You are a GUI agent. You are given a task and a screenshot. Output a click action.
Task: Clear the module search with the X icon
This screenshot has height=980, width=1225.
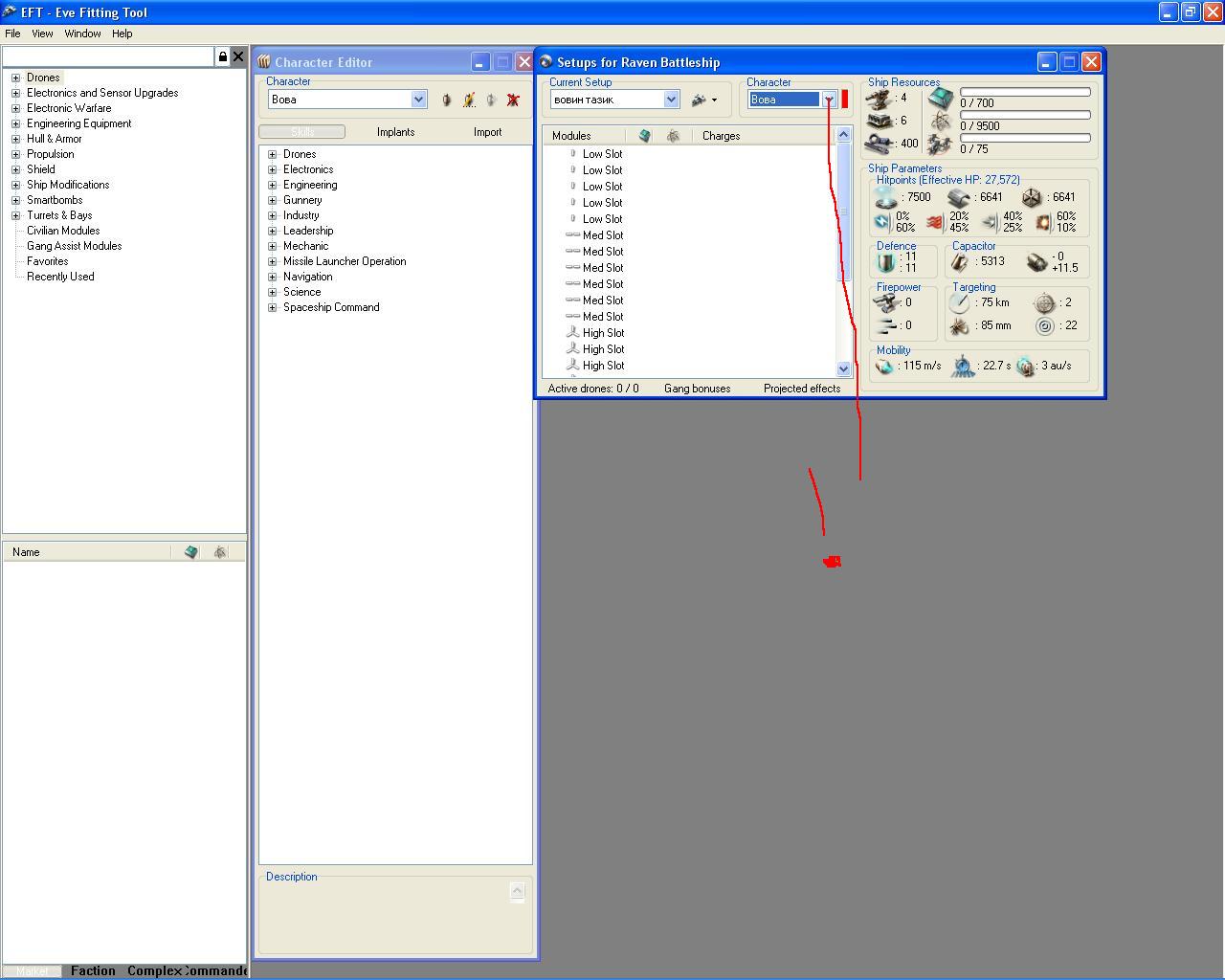pos(238,56)
